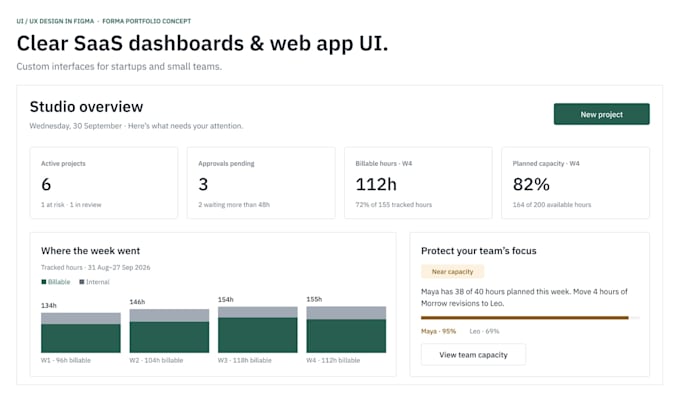
Task: Click Maya's capacity progress bar
Action: tap(530, 318)
